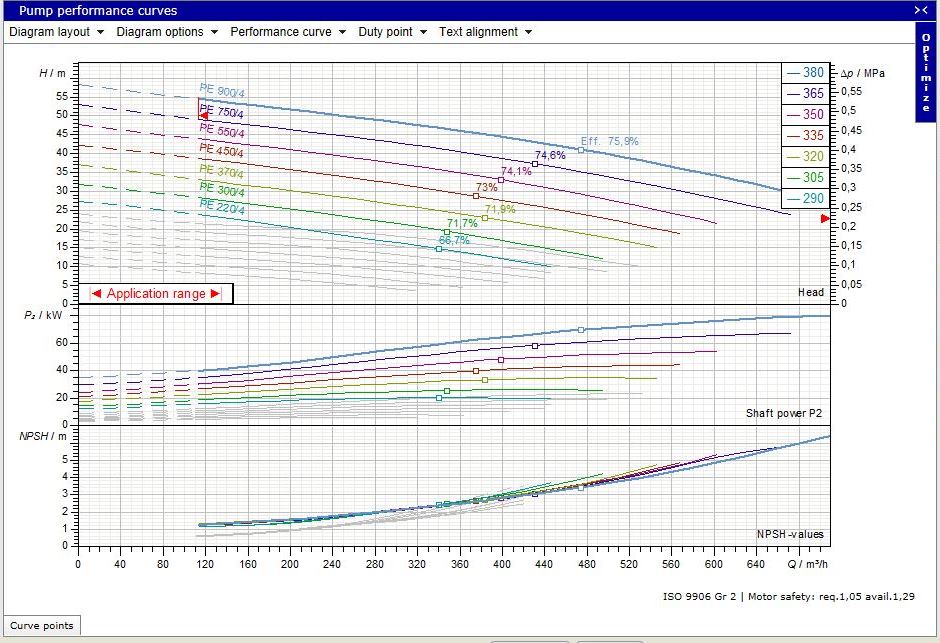Click the red left arrow of Application range

pos(97,294)
